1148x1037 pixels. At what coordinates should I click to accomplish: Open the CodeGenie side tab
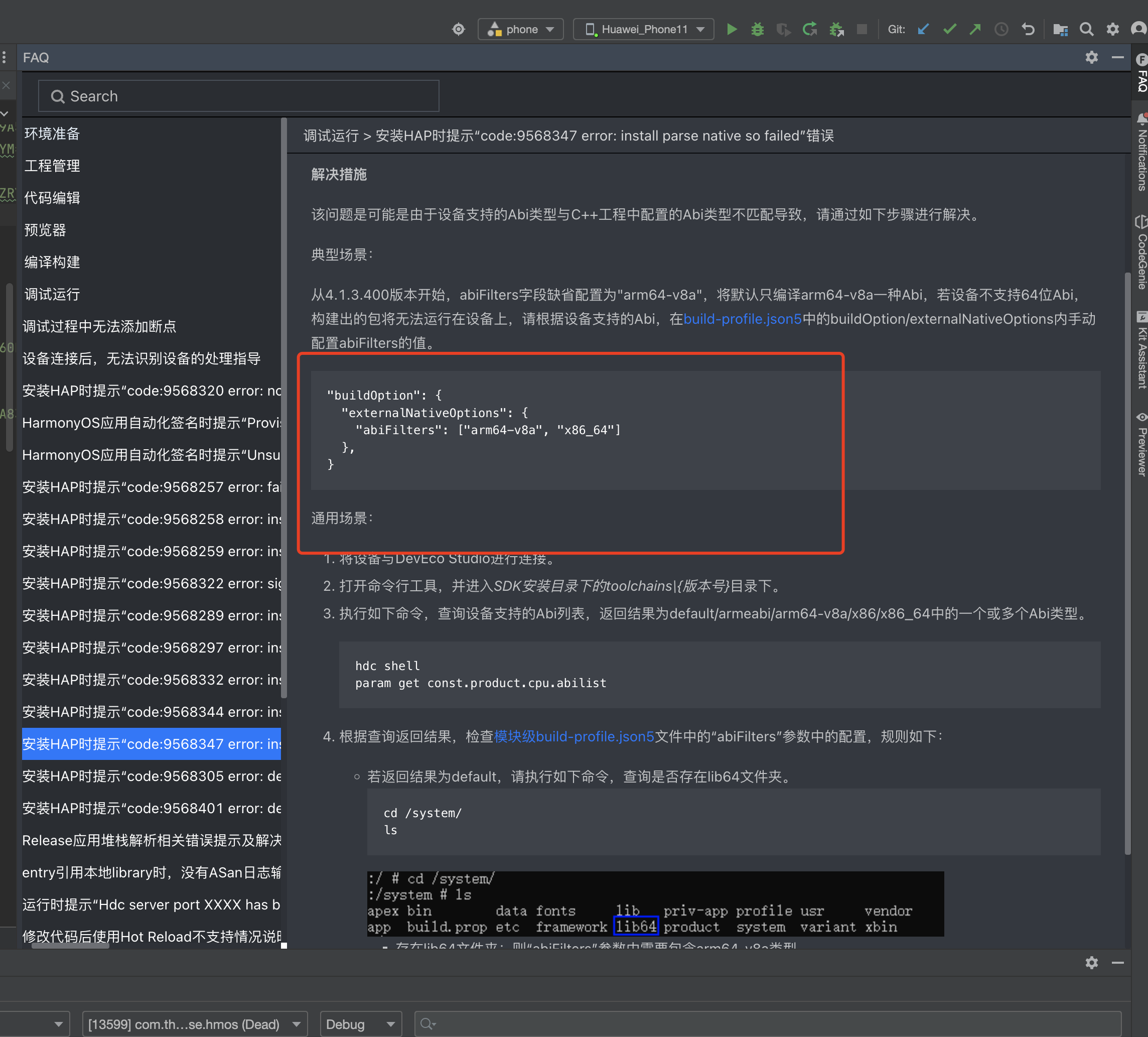(1141, 251)
